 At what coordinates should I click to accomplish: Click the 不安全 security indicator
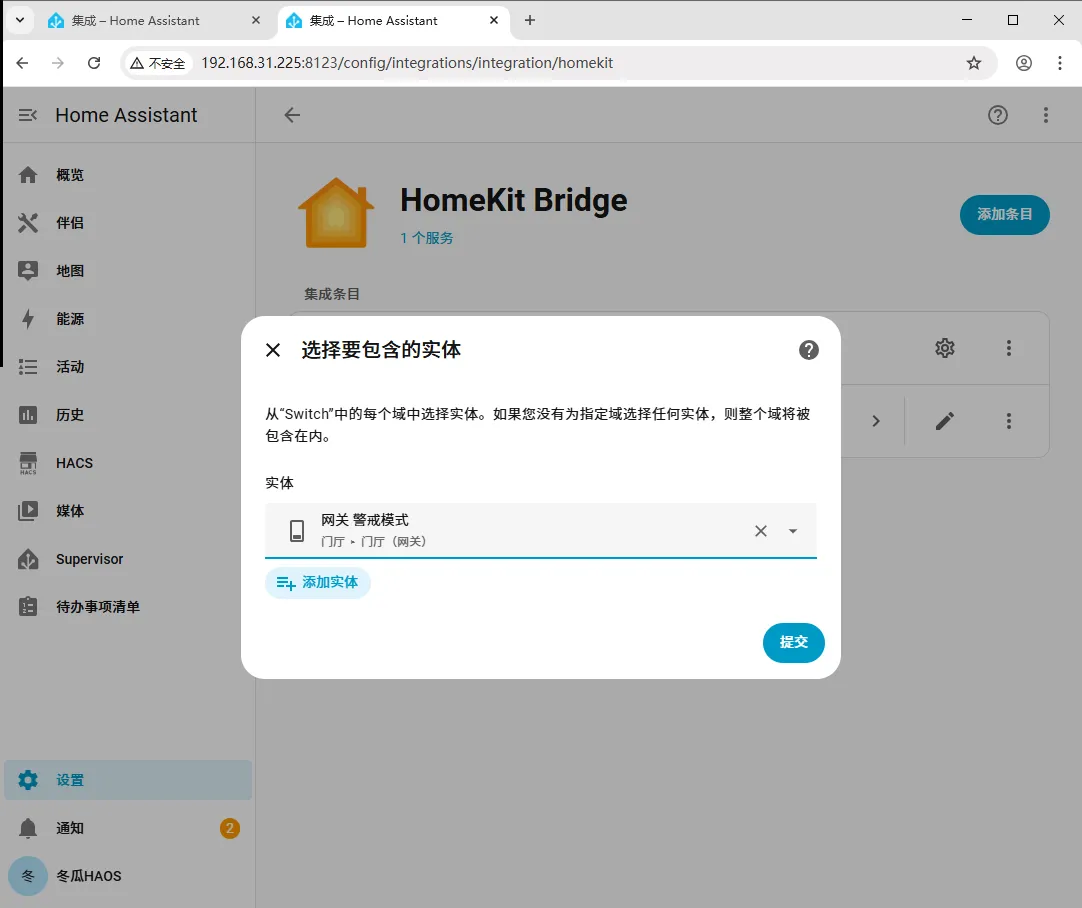[158, 63]
